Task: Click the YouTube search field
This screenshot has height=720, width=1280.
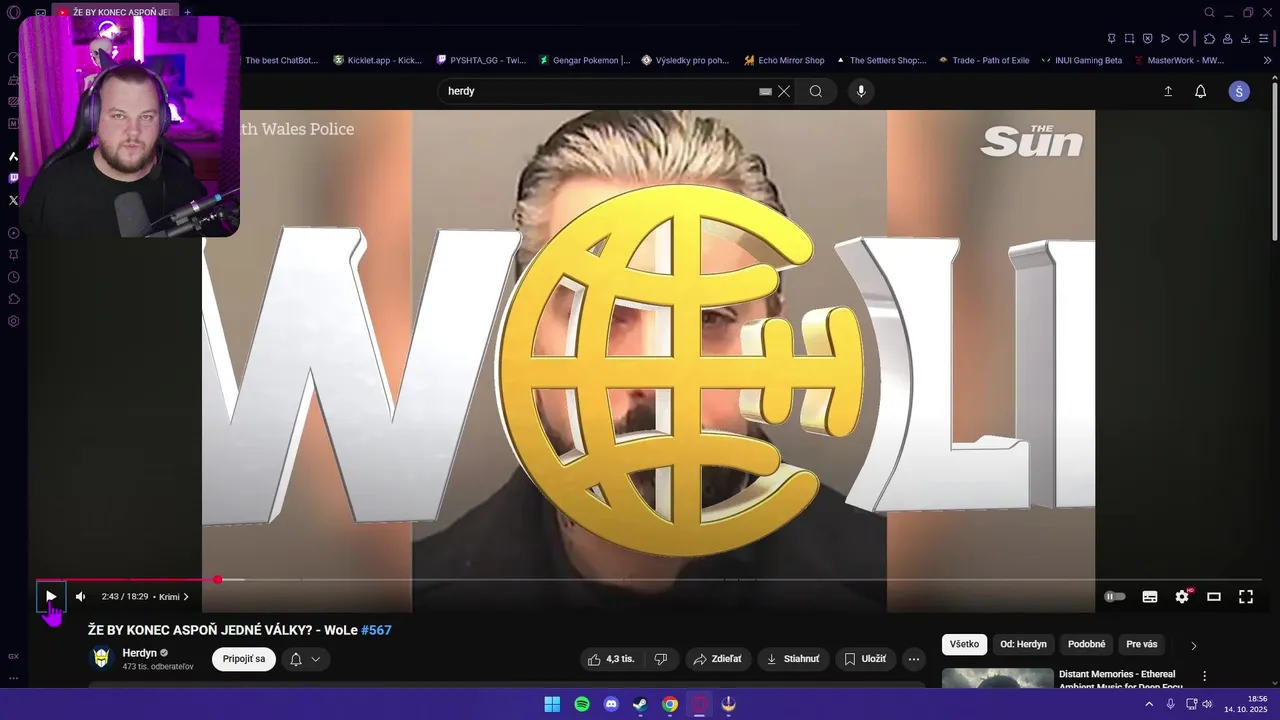Action: click(598, 91)
